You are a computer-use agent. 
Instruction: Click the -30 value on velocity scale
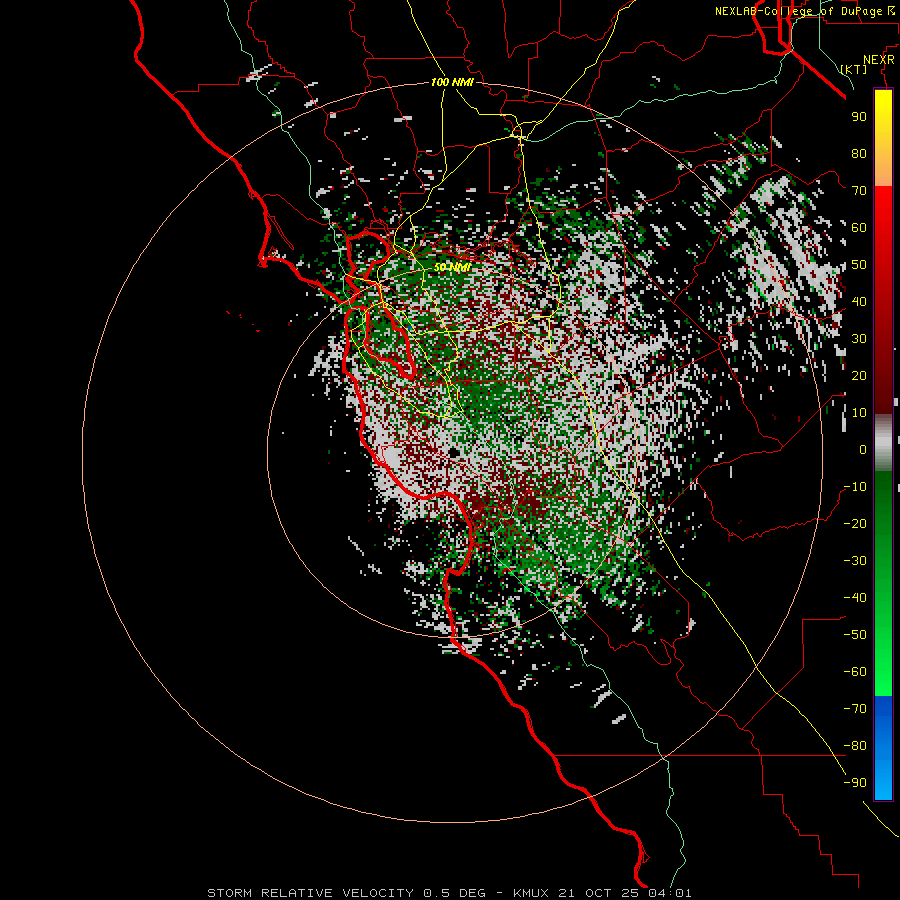click(855, 561)
